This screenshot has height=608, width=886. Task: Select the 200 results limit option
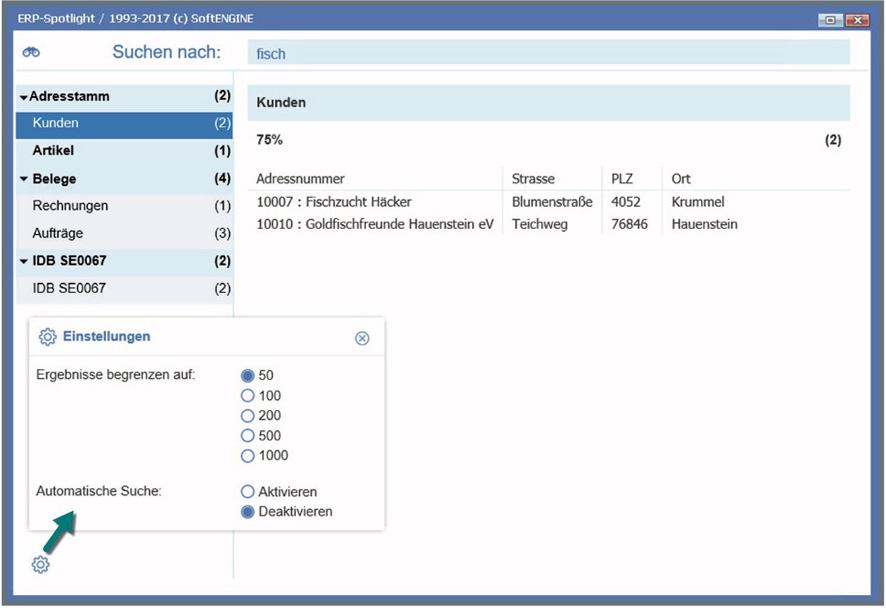pos(248,416)
